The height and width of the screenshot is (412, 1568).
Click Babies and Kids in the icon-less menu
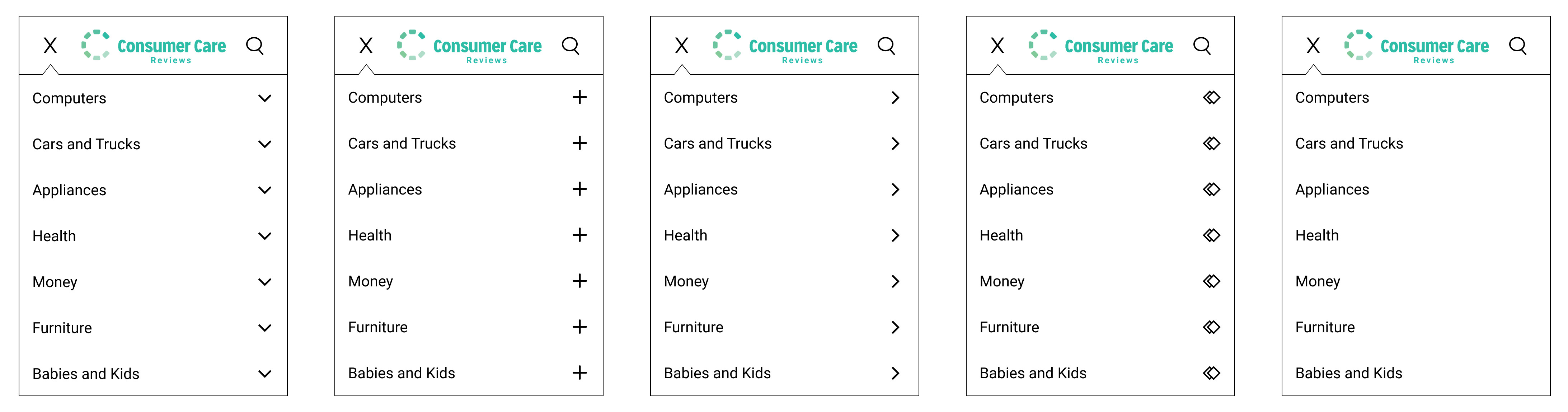pyautogui.click(x=1348, y=373)
